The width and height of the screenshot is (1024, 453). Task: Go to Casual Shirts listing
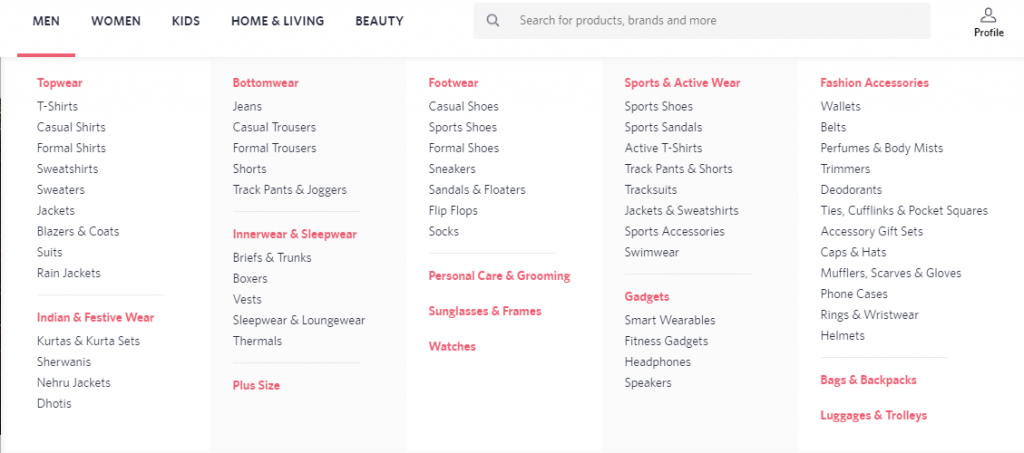71,127
